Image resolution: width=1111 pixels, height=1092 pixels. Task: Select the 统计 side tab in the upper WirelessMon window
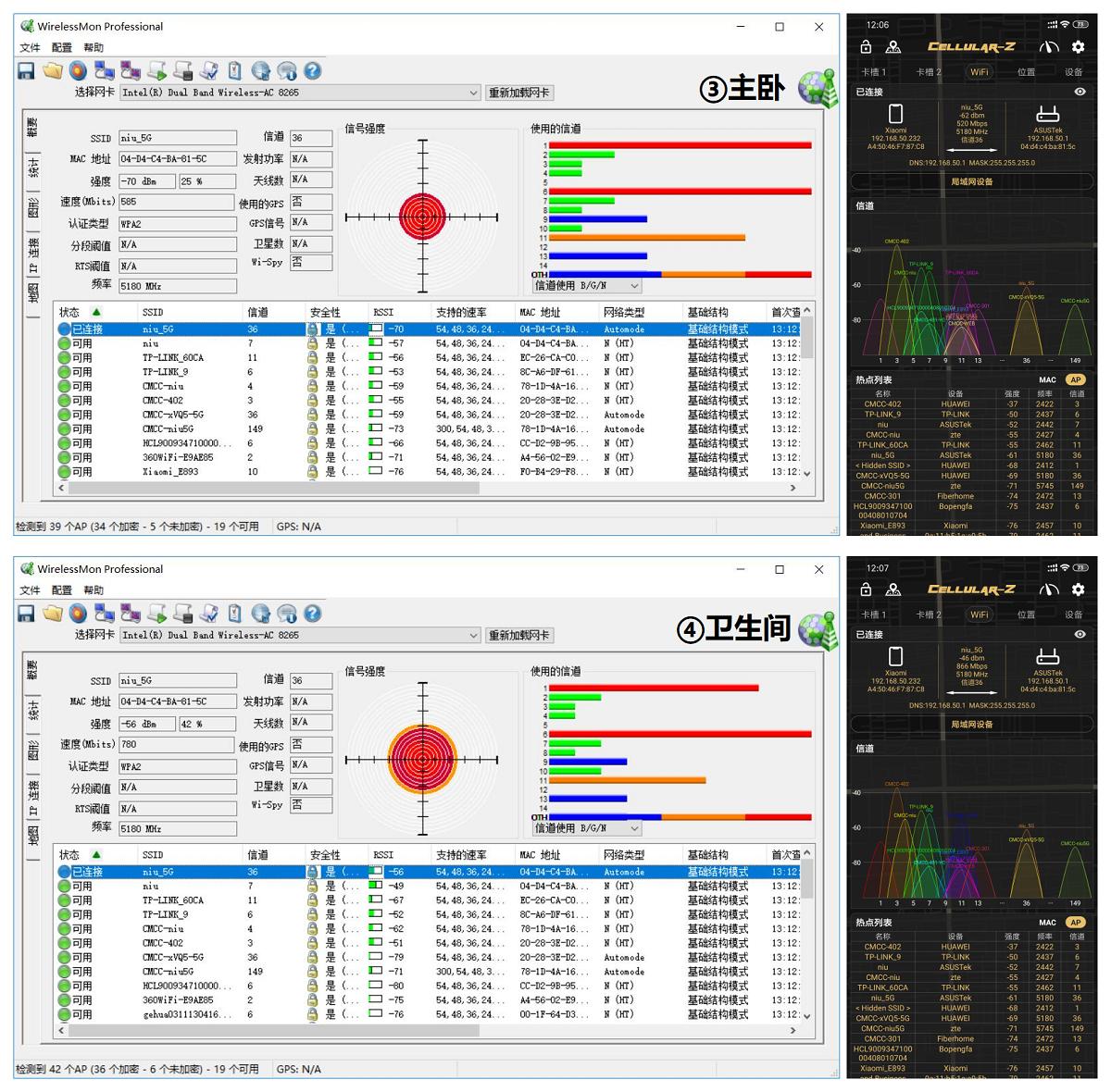pos(32,168)
